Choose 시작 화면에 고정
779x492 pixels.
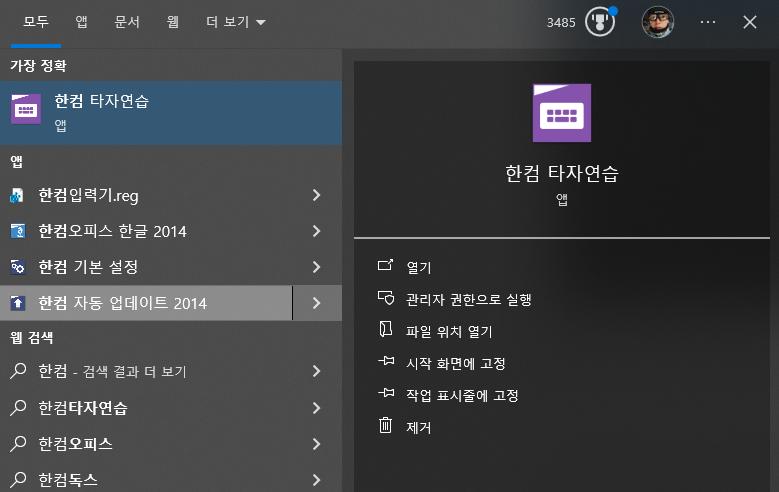coord(456,363)
